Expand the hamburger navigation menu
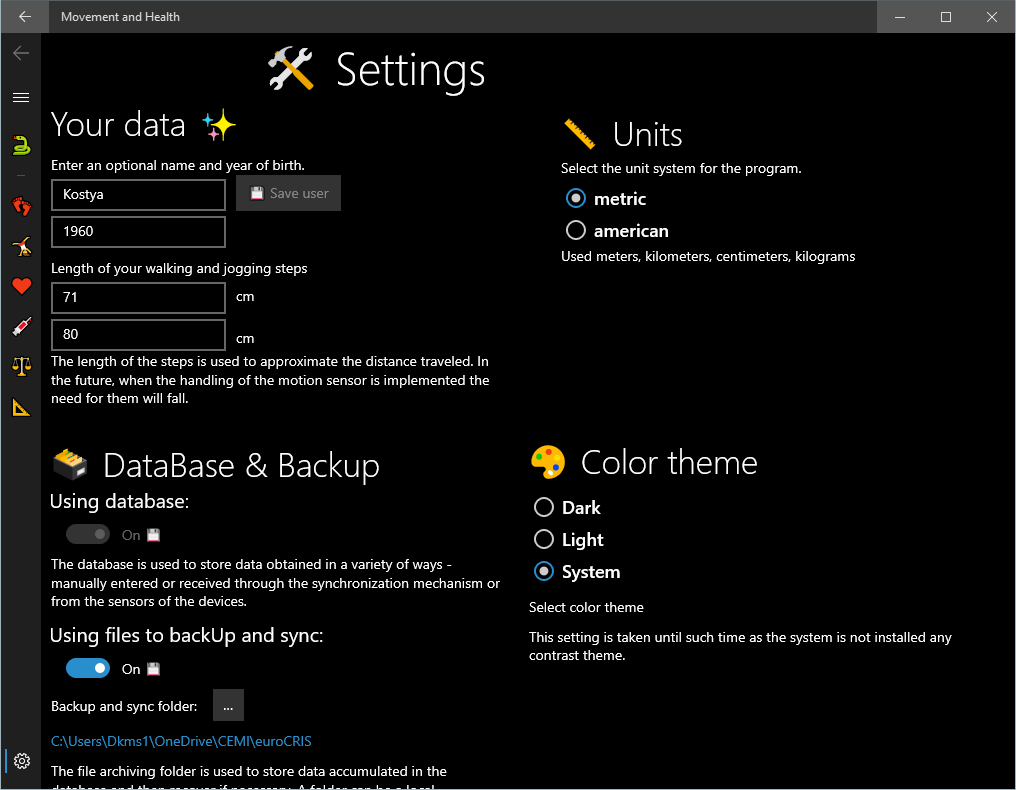 [21, 97]
